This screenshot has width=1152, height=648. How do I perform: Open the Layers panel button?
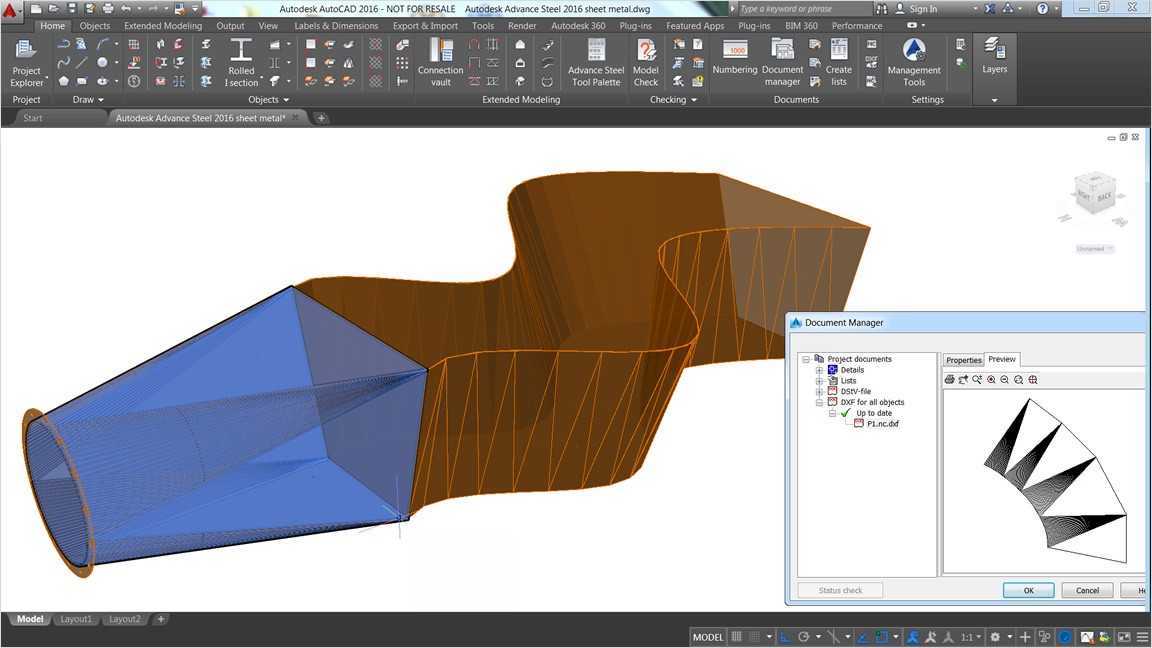[994, 56]
